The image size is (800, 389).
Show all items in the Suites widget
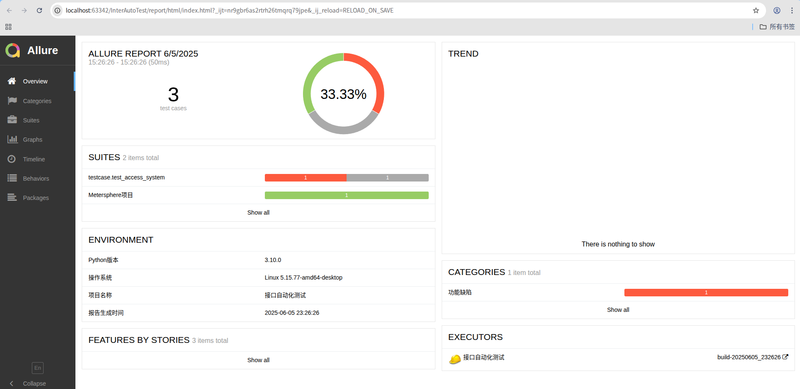click(258, 212)
